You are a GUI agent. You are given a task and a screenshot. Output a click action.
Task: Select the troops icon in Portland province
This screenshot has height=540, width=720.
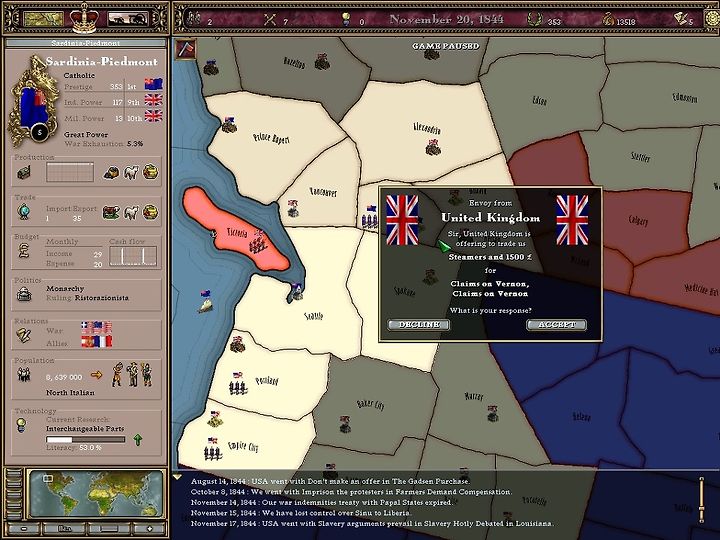(238, 383)
